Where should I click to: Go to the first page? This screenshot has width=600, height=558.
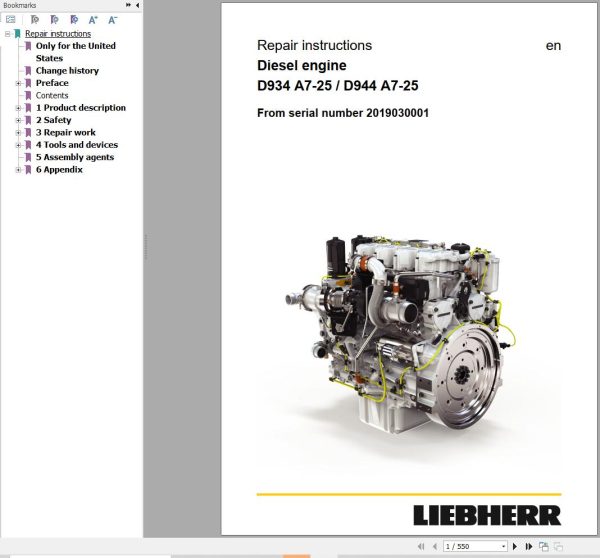click(x=421, y=547)
